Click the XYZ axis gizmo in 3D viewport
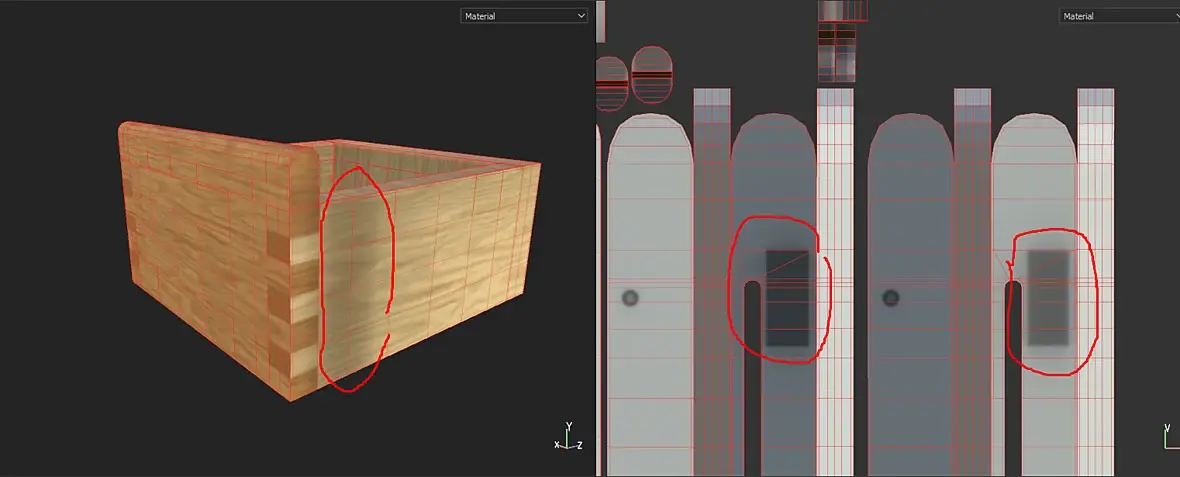The image size is (1180, 477). pos(568,436)
